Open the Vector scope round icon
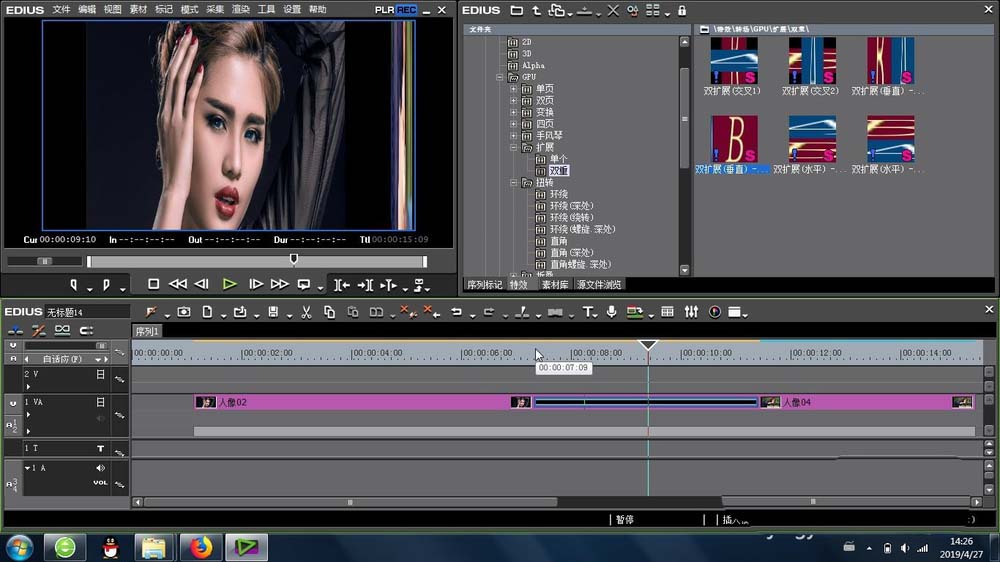 click(715, 312)
